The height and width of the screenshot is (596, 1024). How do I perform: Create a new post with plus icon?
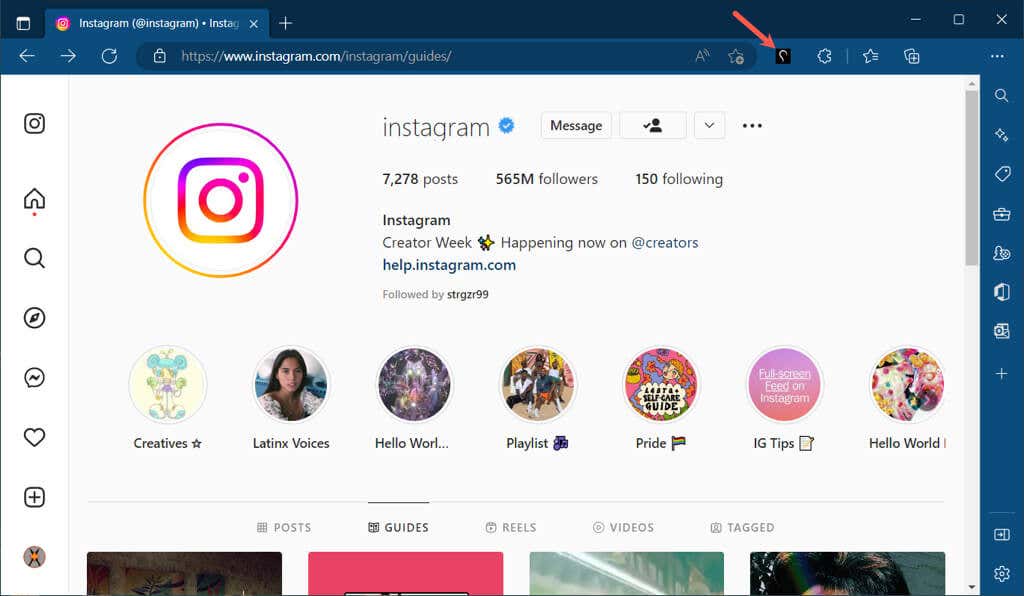35,497
